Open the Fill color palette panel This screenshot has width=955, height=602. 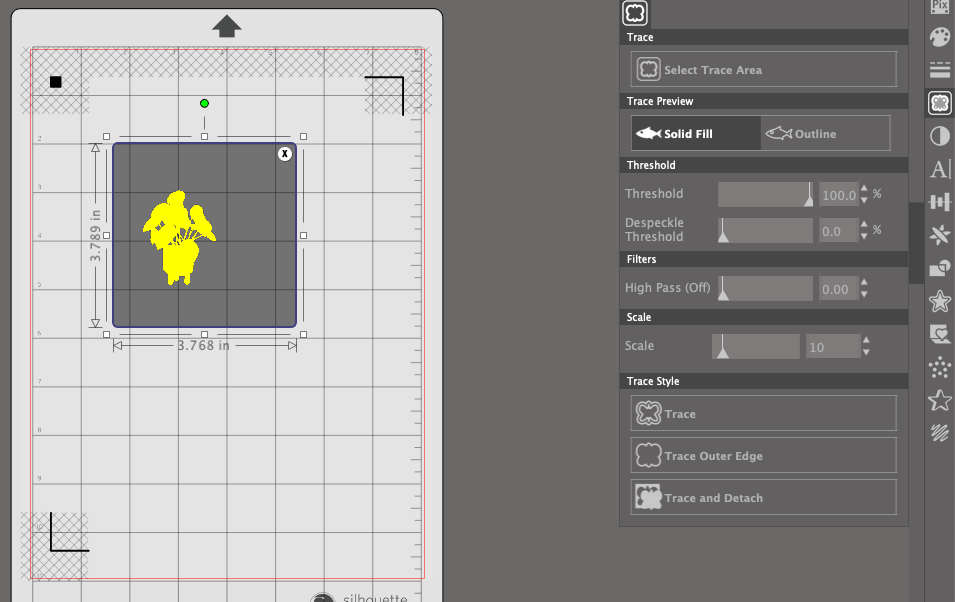[x=940, y=37]
